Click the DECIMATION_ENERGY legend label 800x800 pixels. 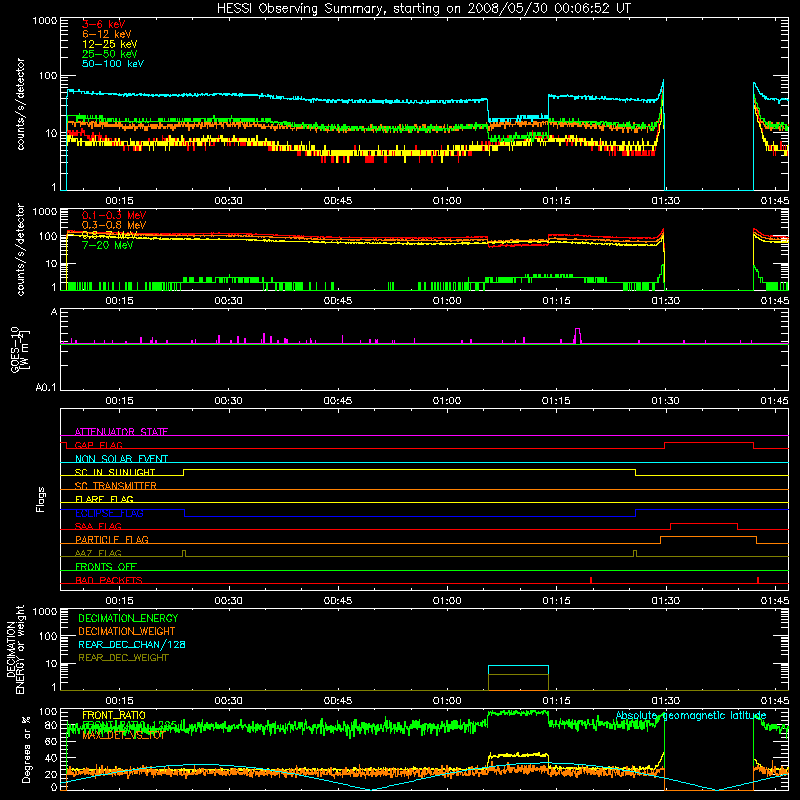[128, 618]
